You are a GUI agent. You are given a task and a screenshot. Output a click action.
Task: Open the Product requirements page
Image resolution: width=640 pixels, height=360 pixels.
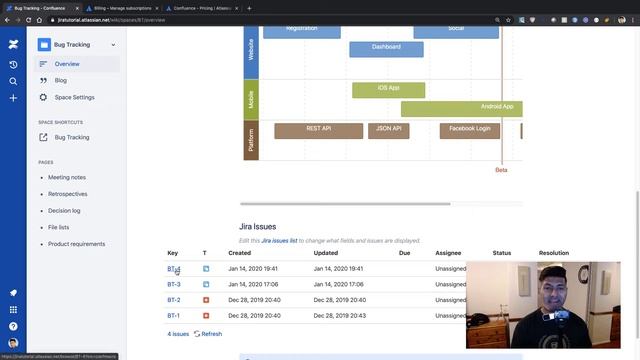coord(76,244)
